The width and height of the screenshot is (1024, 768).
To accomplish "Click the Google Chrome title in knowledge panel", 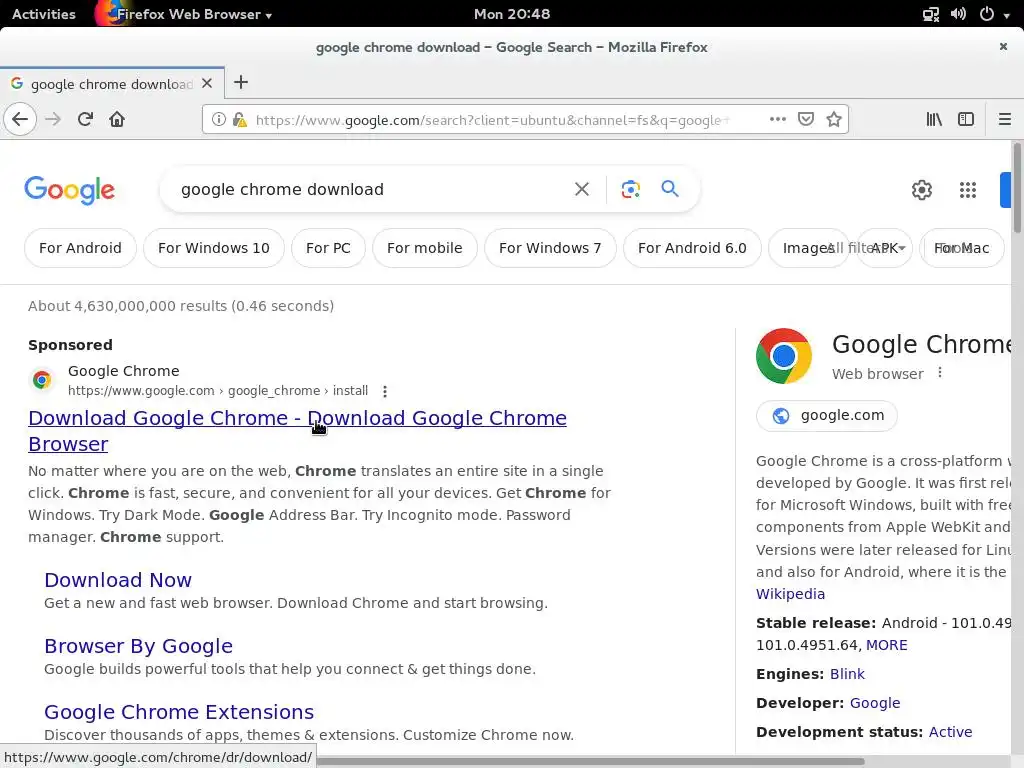I will (921, 344).
